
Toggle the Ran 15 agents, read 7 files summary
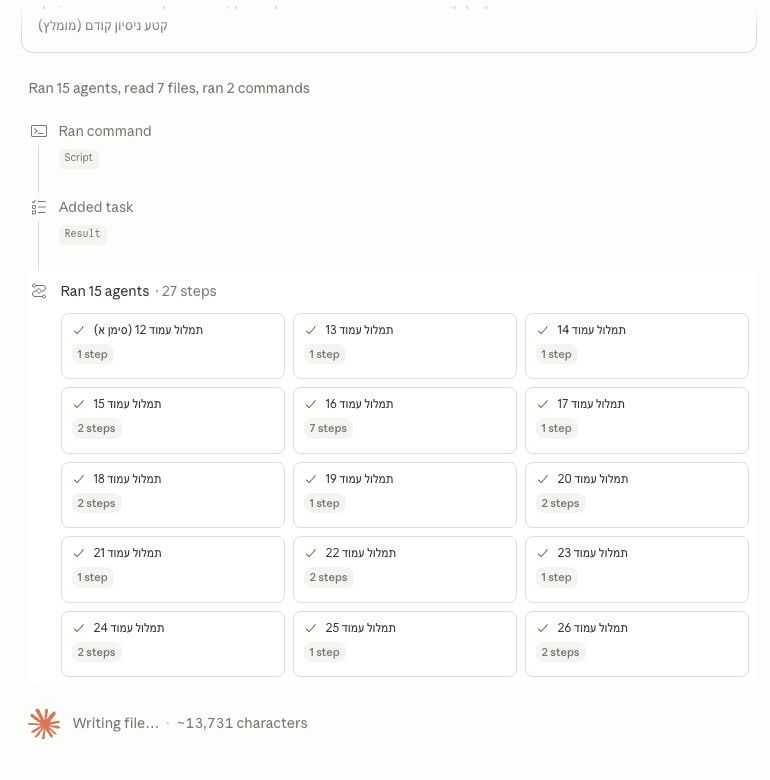[169, 88]
